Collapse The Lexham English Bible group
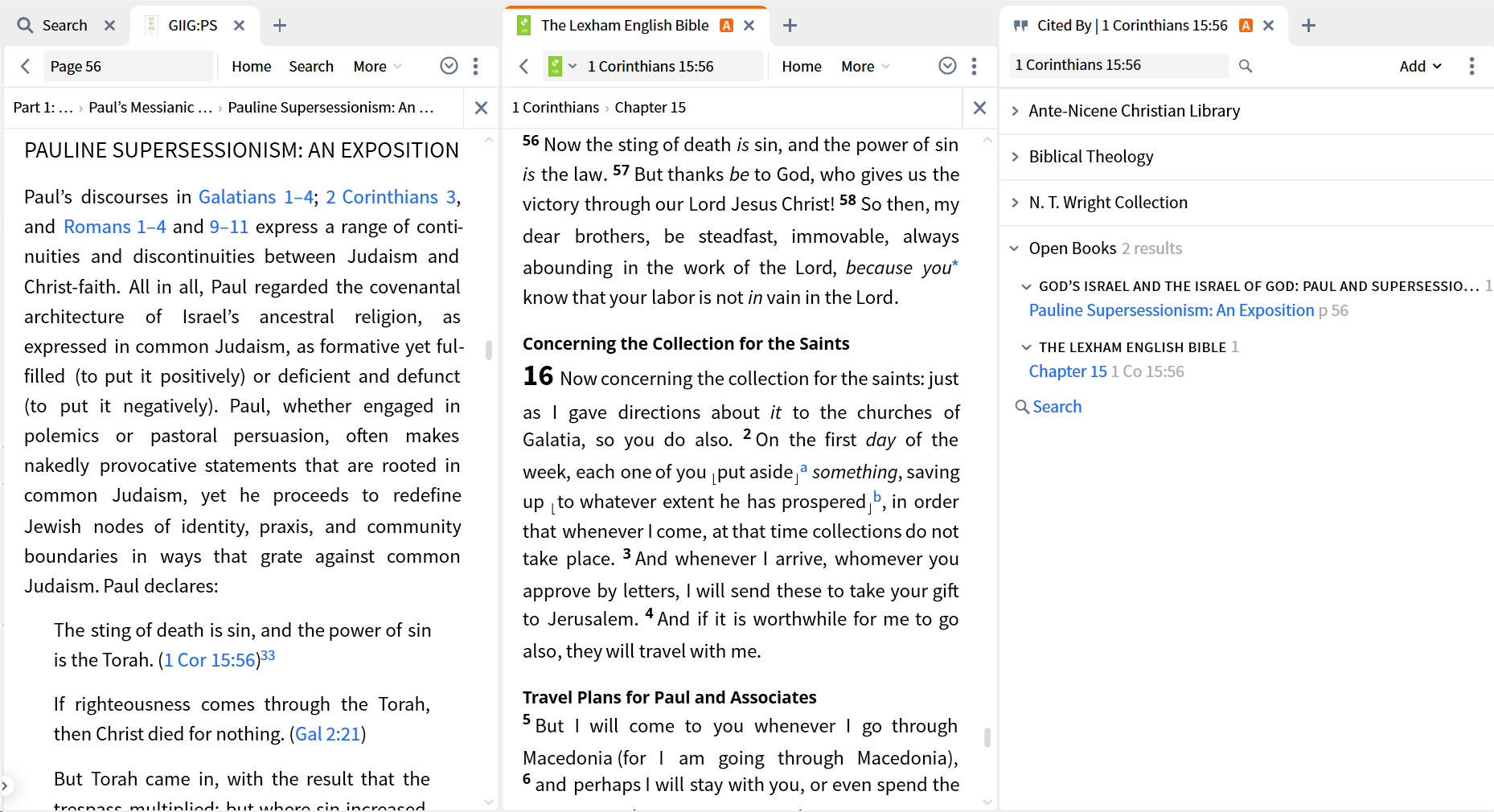Viewport: 1494px width, 812px height. click(1026, 347)
